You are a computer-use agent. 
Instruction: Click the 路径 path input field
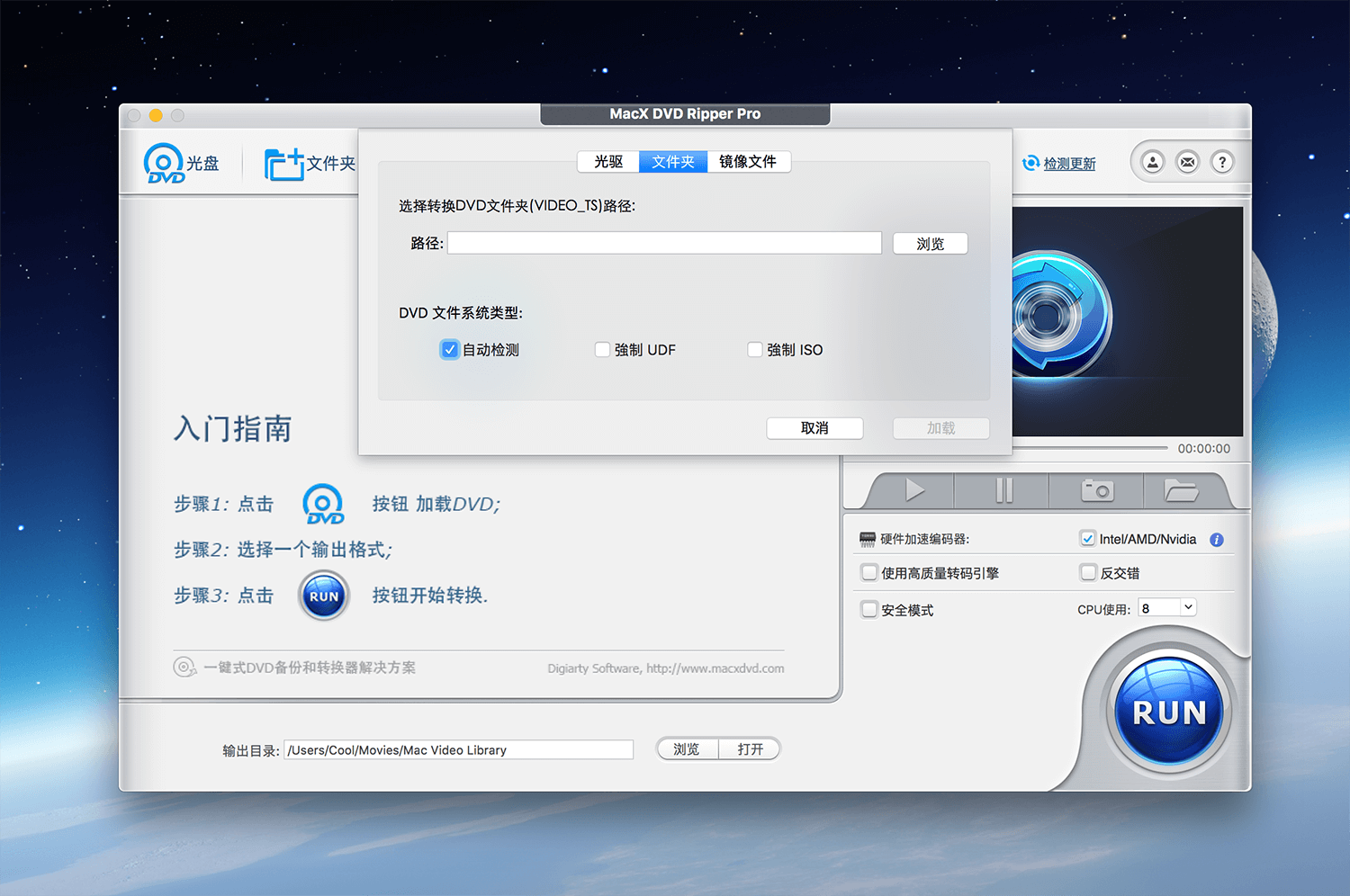tap(664, 243)
